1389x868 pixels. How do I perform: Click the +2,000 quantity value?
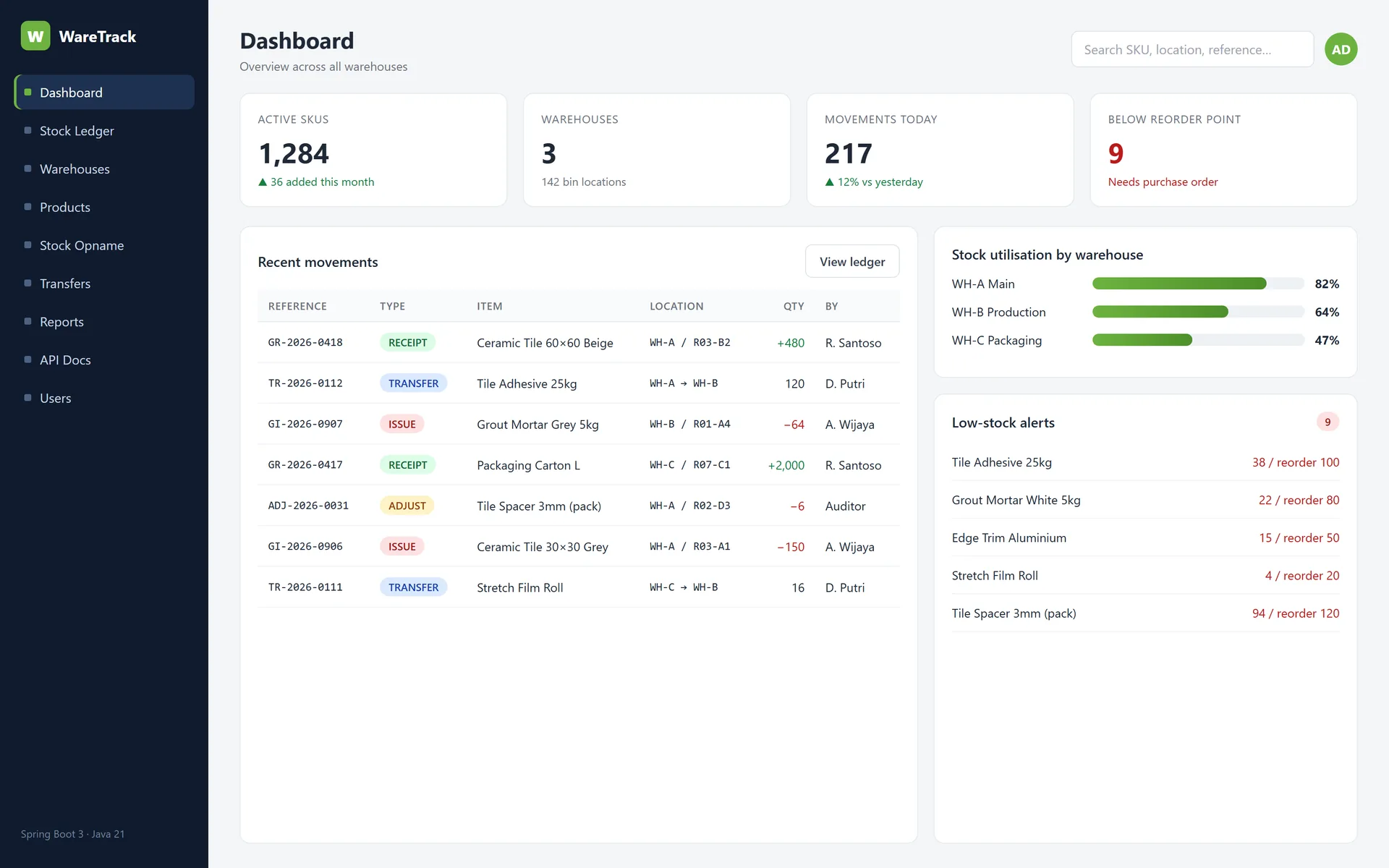click(x=786, y=465)
